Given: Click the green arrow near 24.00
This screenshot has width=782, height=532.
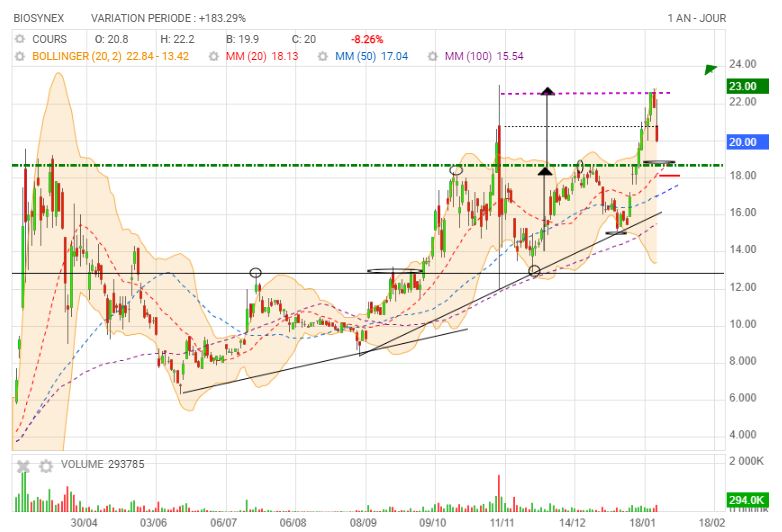Looking at the screenshot, I should coord(711,69).
